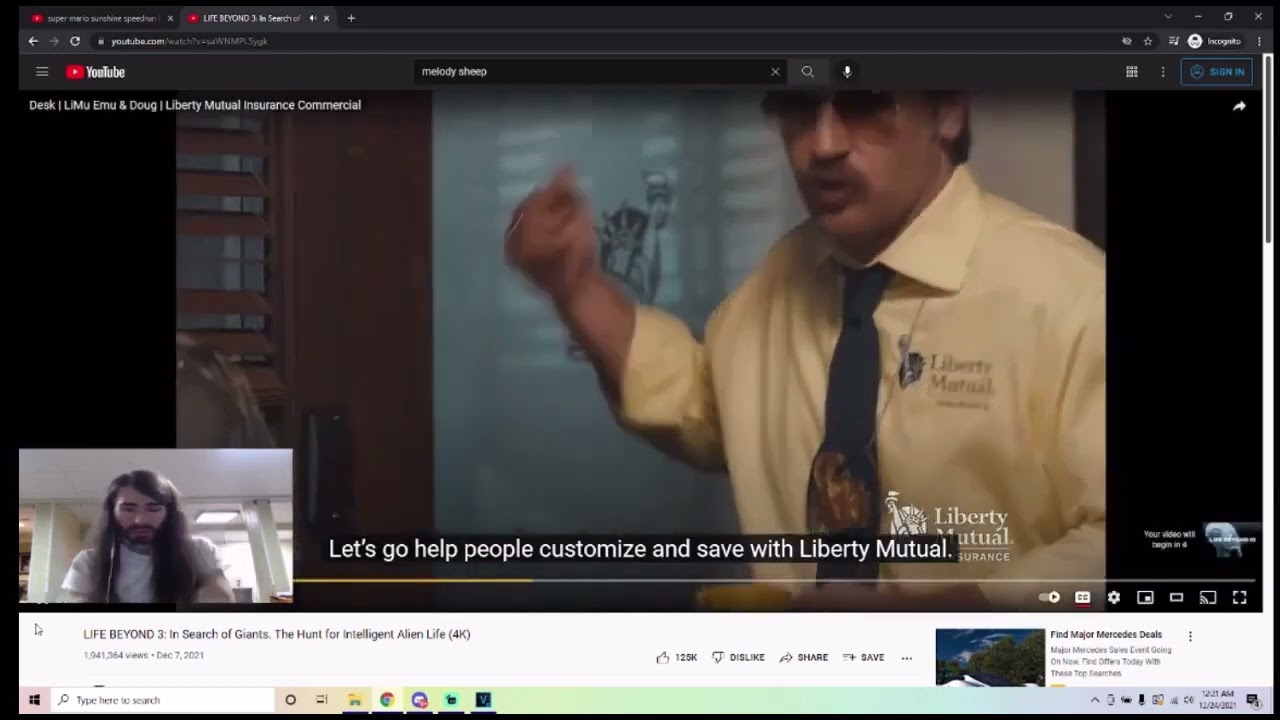
Task: Open Chrome from the taskbar
Action: click(387, 700)
